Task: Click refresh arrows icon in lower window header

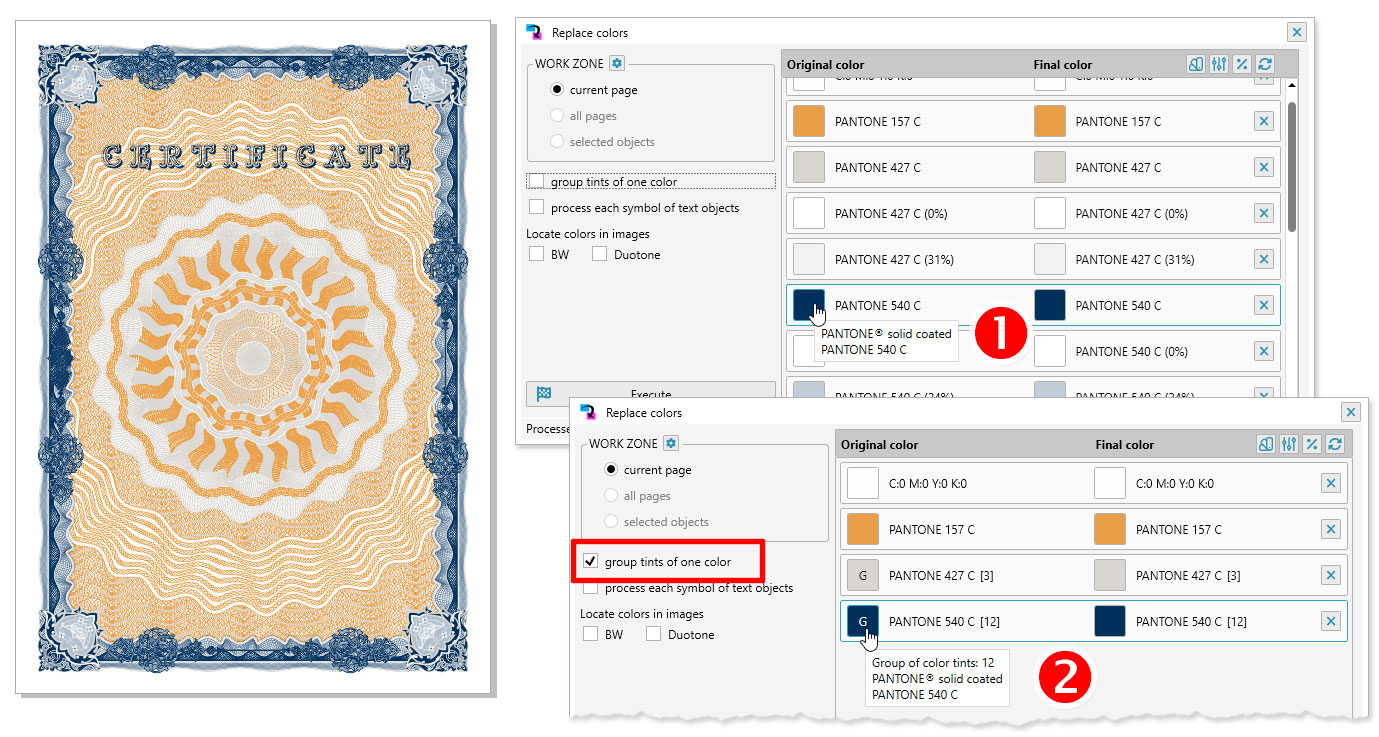Action: (1334, 444)
